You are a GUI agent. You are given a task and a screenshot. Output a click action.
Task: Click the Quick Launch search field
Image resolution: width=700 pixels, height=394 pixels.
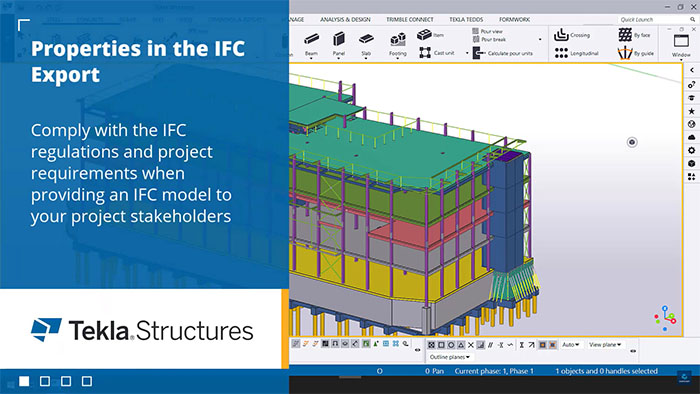656,20
